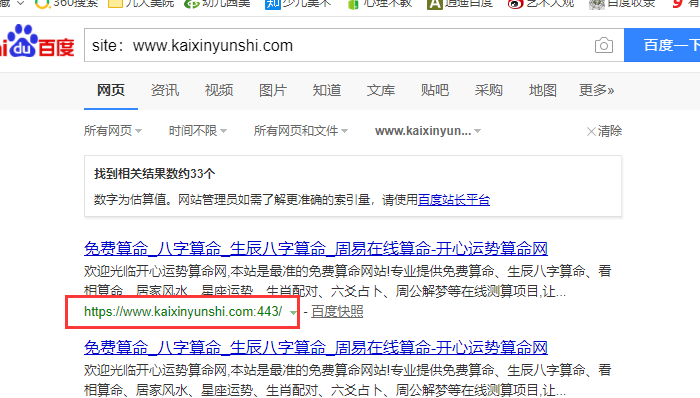Open the 百度快照 cached page link

[337, 311]
